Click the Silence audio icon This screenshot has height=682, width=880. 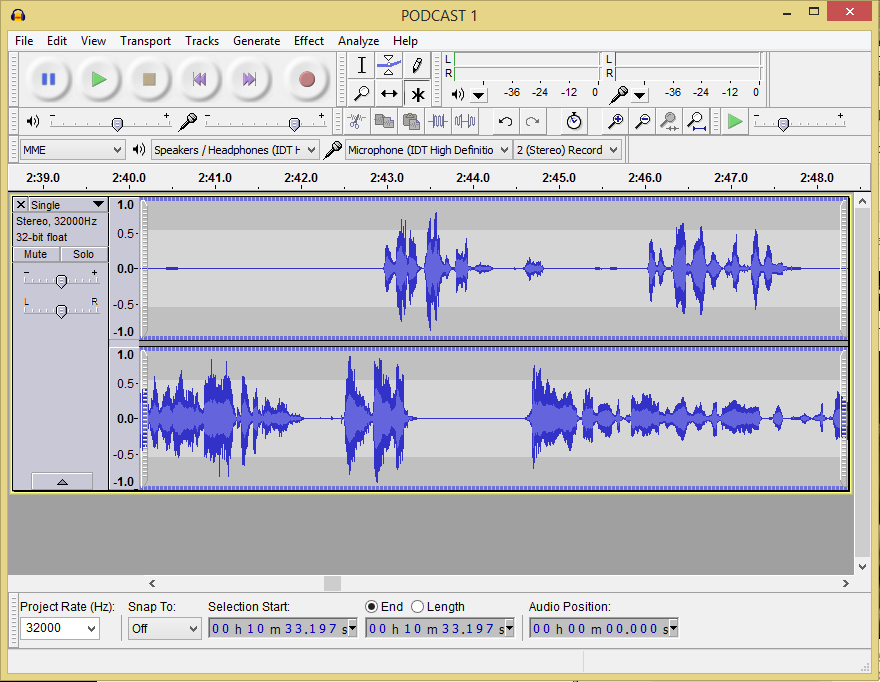pos(465,121)
